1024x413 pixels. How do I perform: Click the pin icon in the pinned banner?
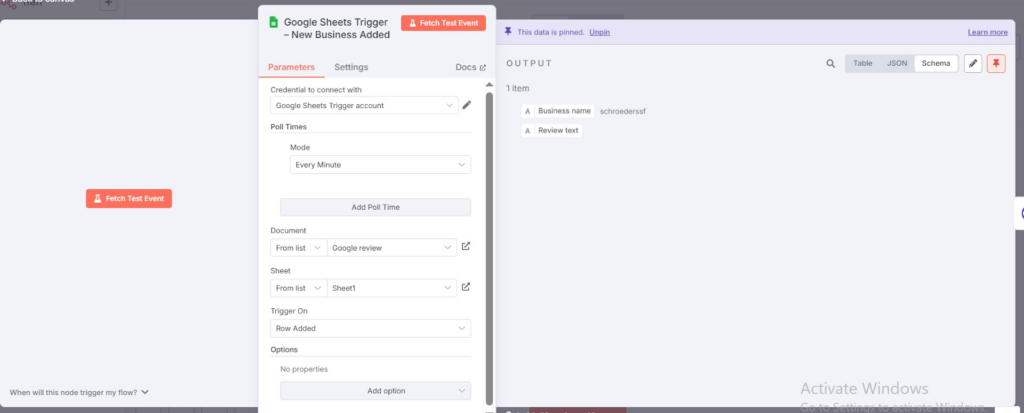click(509, 31)
